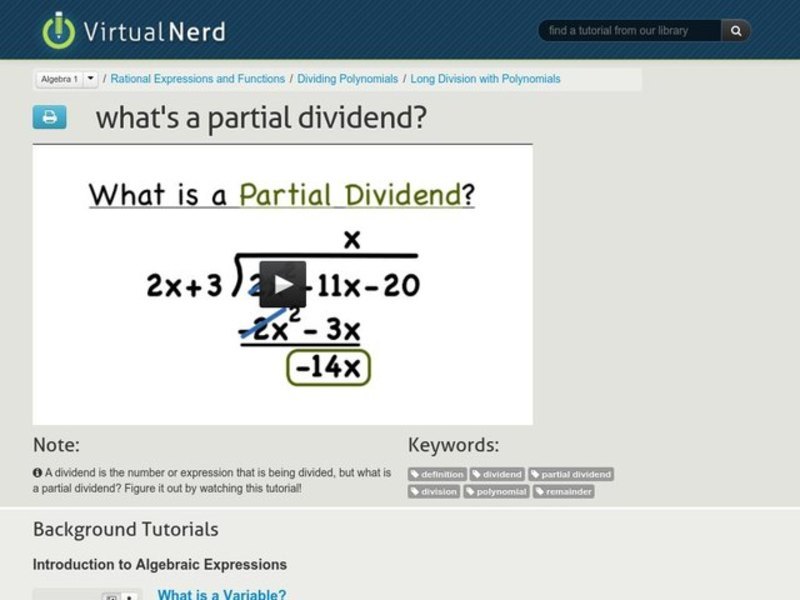Click the tutorial search input field

click(630, 30)
